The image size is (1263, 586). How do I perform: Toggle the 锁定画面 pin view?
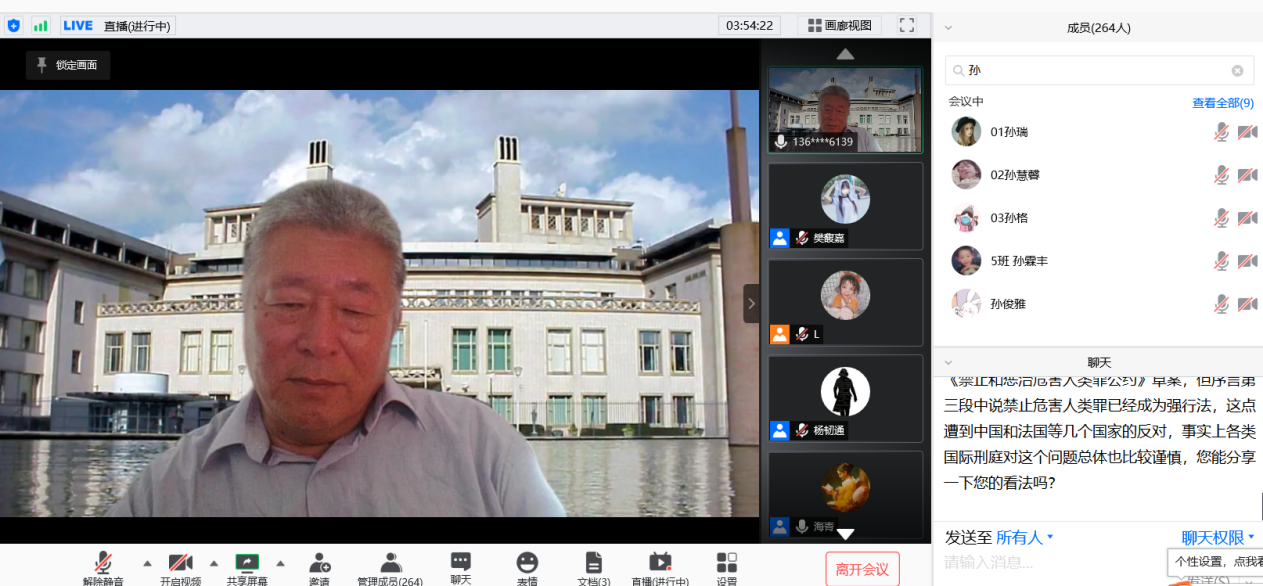[68, 65]
